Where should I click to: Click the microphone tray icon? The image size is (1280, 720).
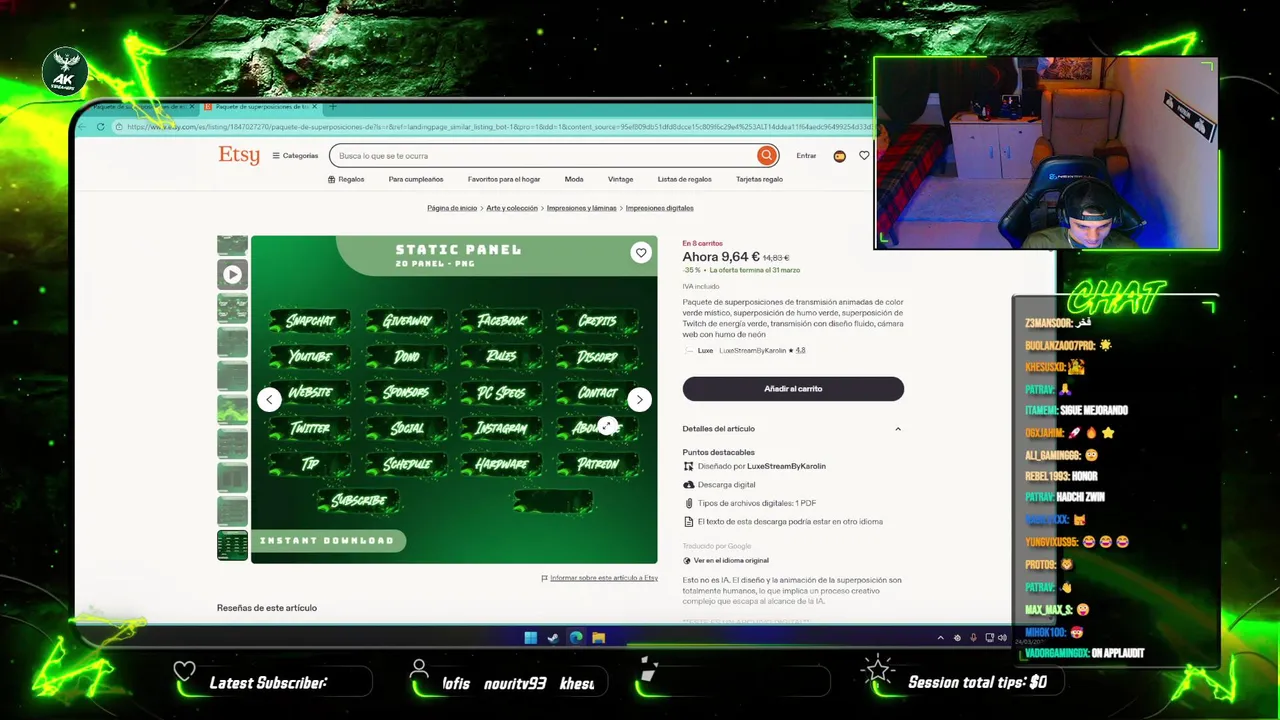[973, 638]
